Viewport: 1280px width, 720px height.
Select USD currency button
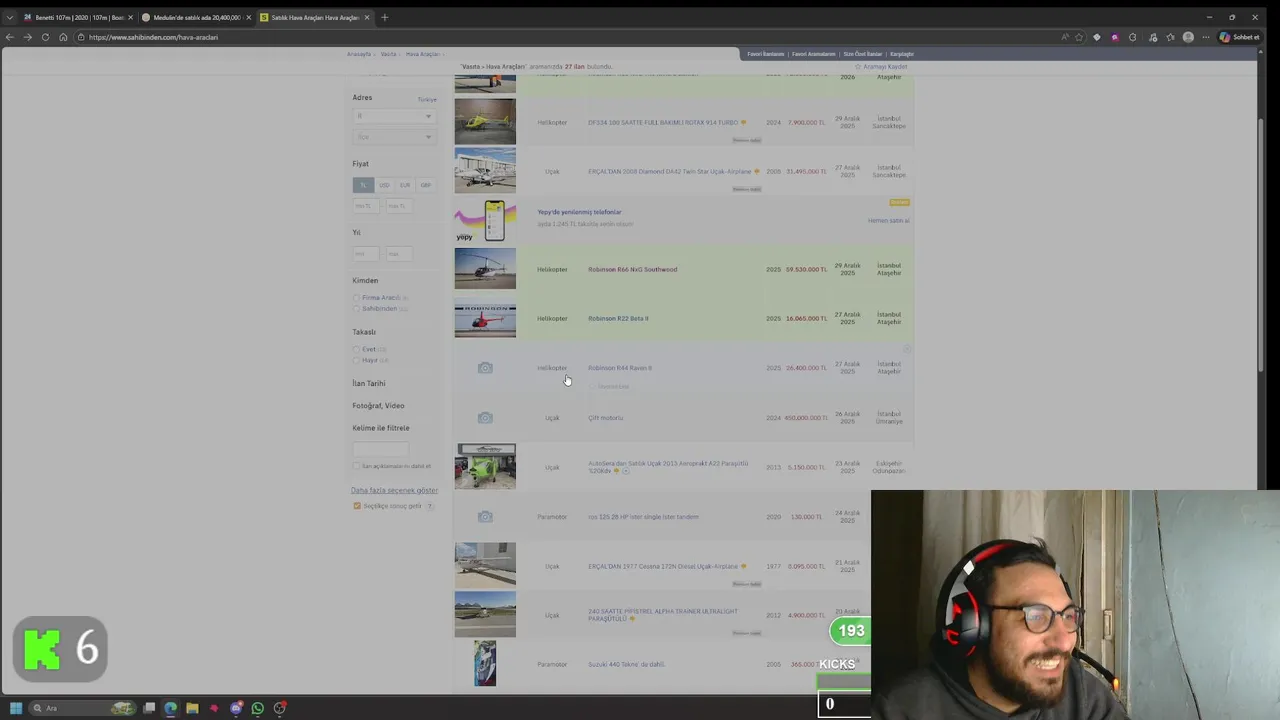coord(384,185)
